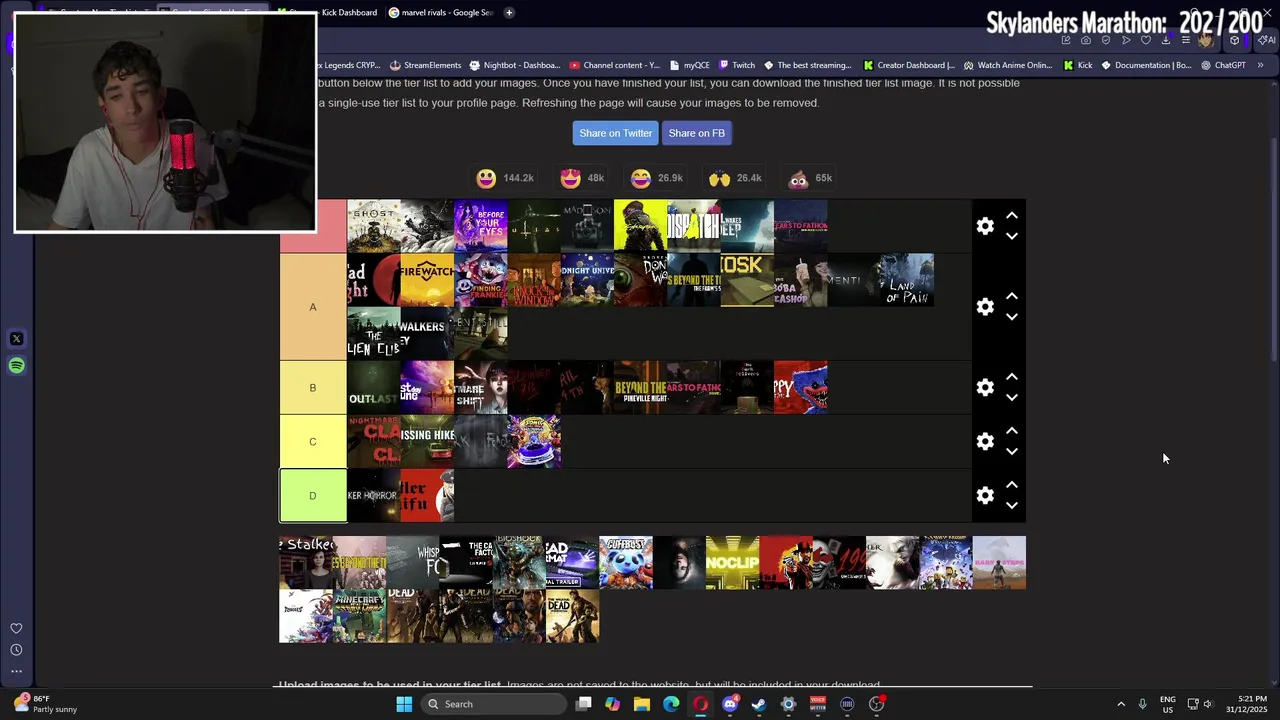Viewport: 1280px width, 720px height.
Task: Select the Outlast thumbnail in tier B
Action: [x=374, y=388]
